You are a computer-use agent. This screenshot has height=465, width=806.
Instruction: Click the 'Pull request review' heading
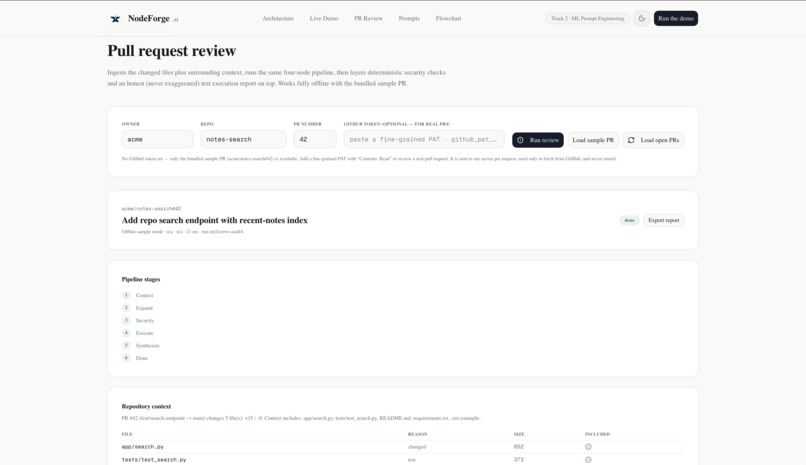click(x=172, y=50)
